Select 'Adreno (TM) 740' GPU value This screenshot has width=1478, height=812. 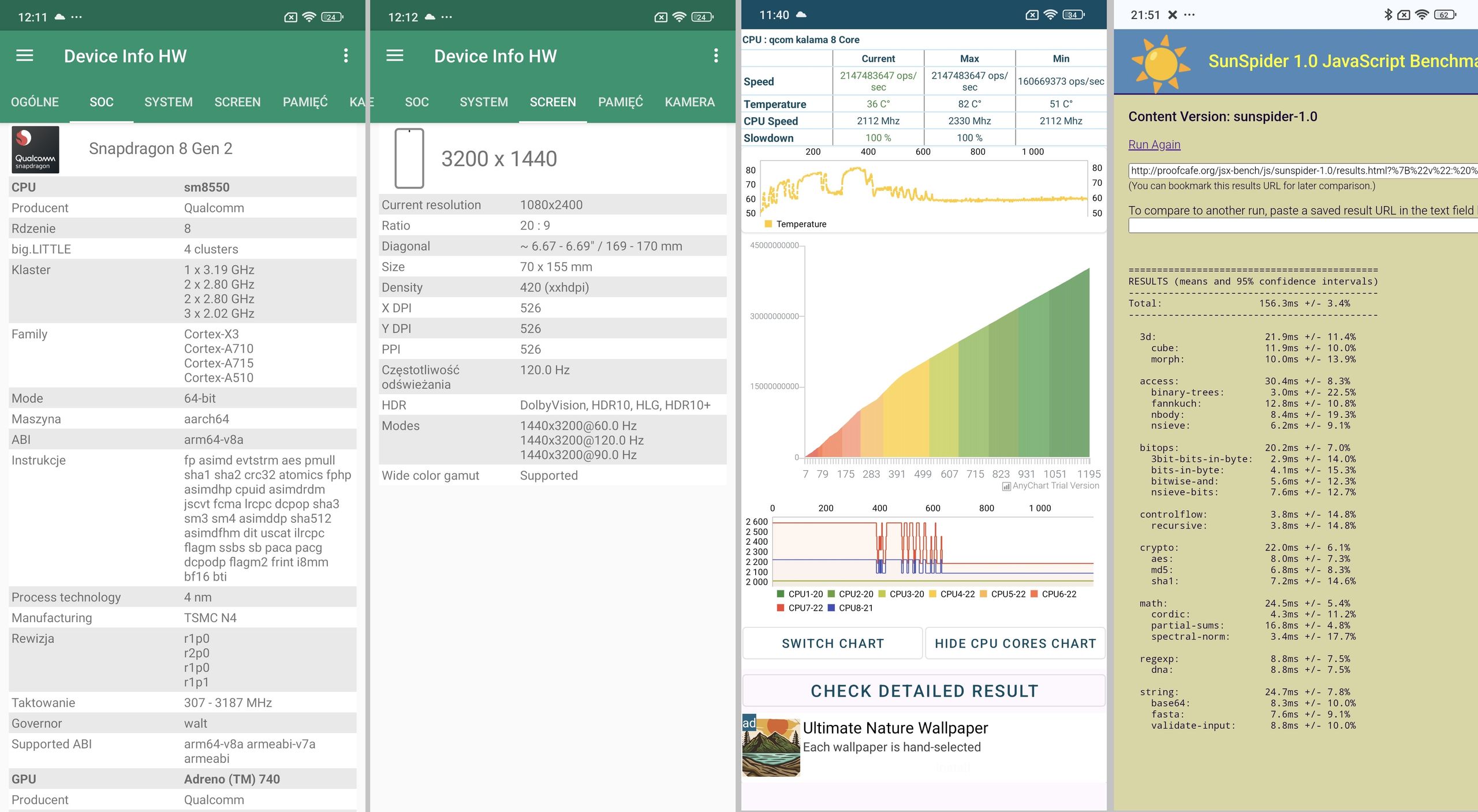[x=232, y=779]
